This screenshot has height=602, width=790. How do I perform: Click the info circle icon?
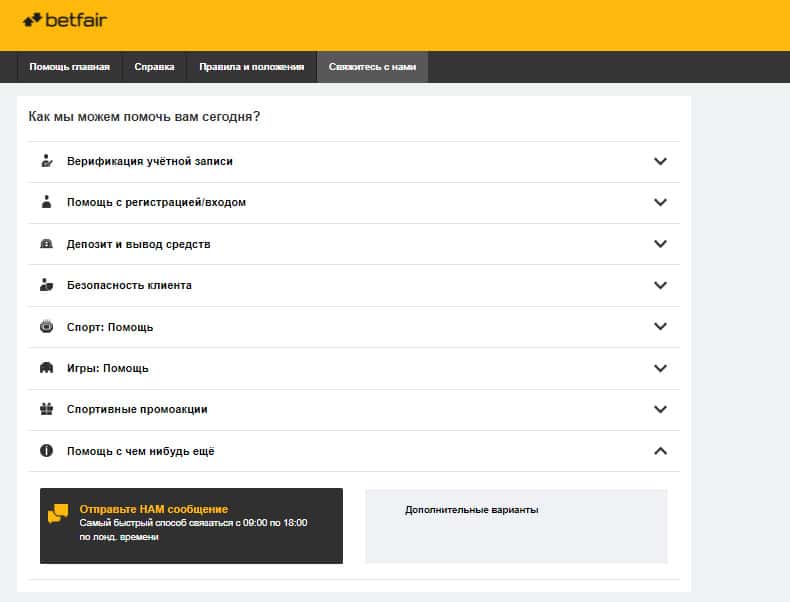point(46,450)
